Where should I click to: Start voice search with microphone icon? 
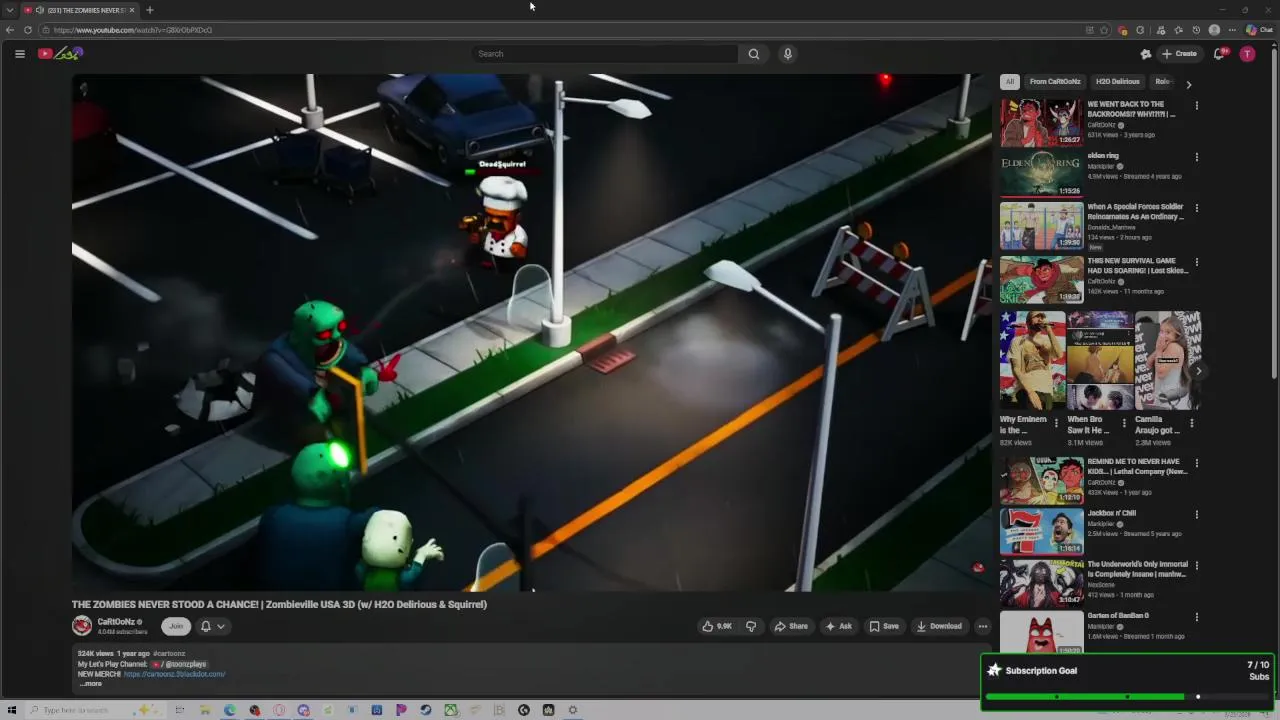[788, 54]
